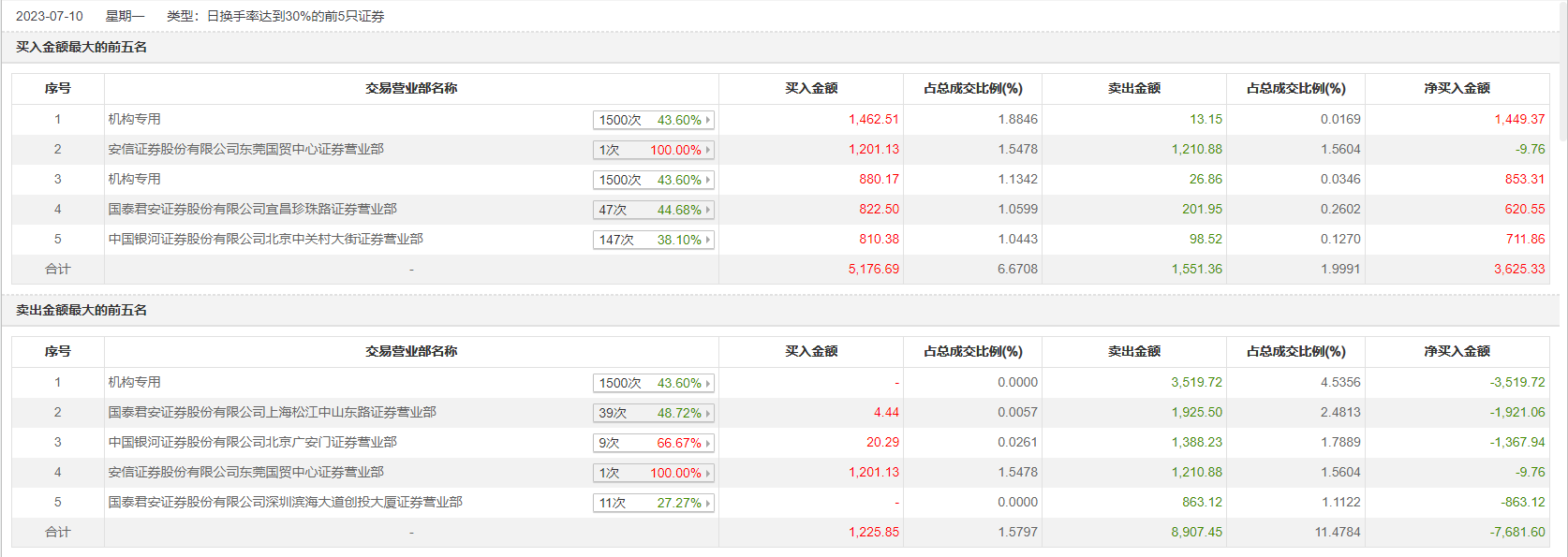Click 安信证券 东莞国贸中心 in the sell table

point(245,472)
